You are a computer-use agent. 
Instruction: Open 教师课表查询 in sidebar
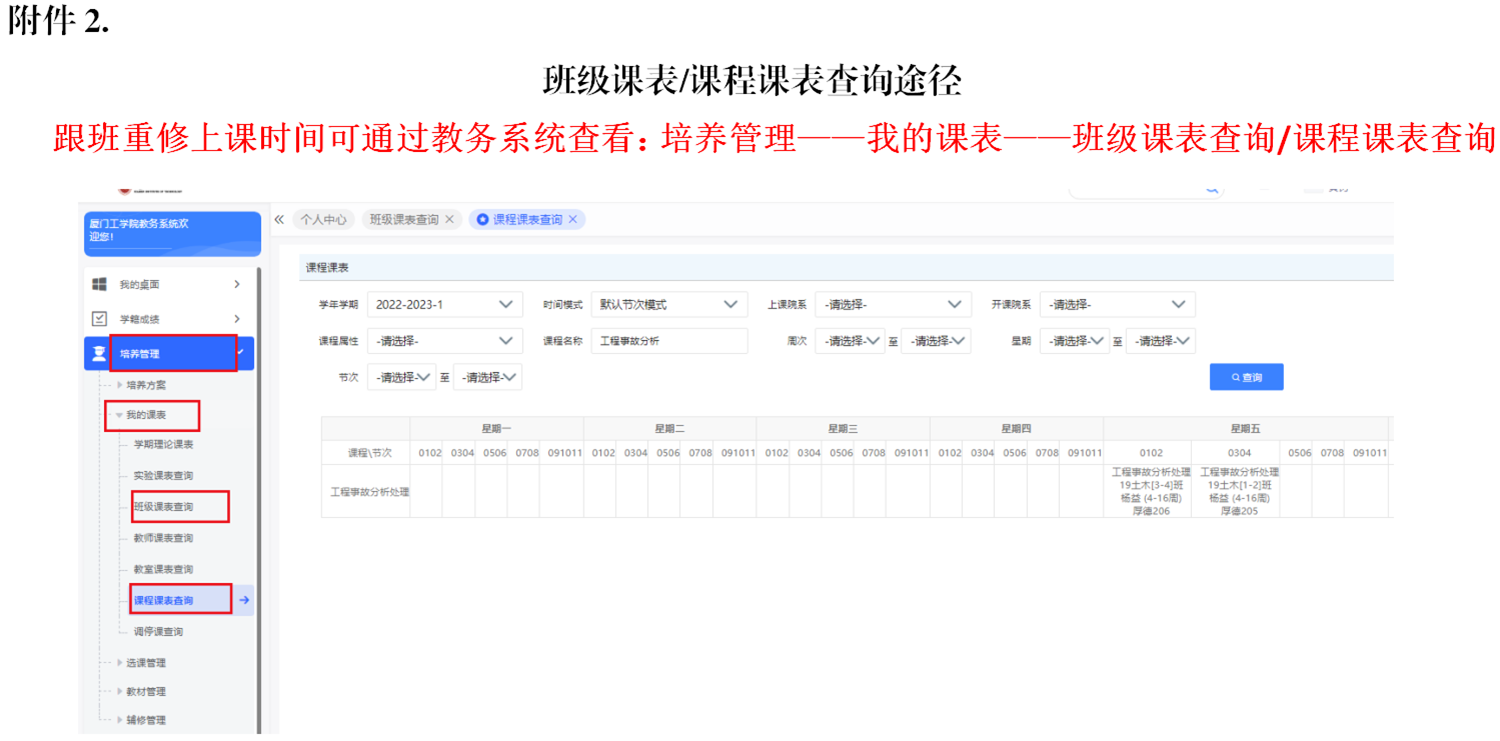[164, 538]
